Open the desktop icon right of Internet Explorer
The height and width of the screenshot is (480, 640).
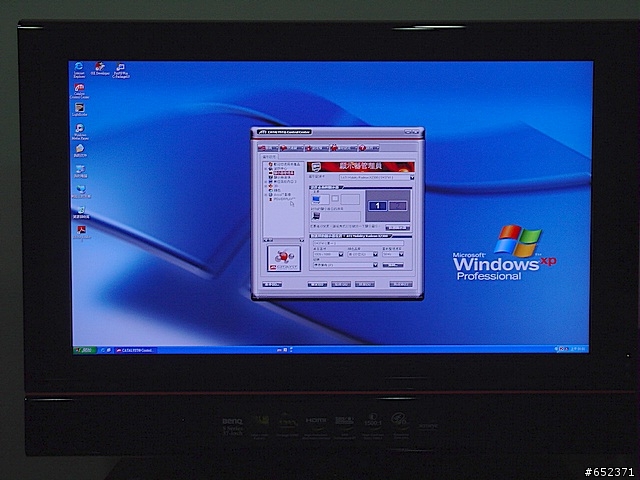point(100,69)
